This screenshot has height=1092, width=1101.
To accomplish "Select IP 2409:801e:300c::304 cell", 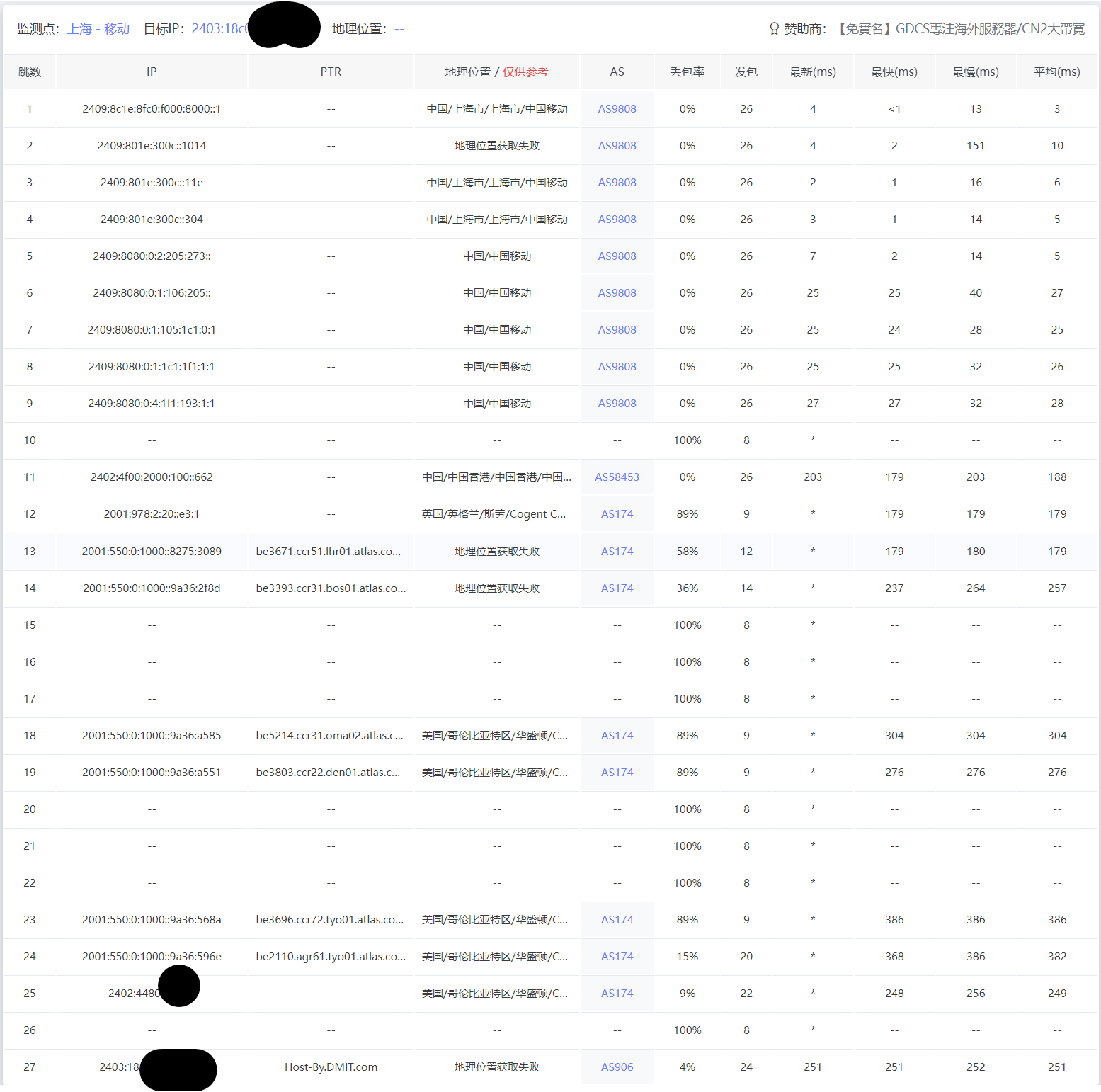I will (x=152, y=220).
